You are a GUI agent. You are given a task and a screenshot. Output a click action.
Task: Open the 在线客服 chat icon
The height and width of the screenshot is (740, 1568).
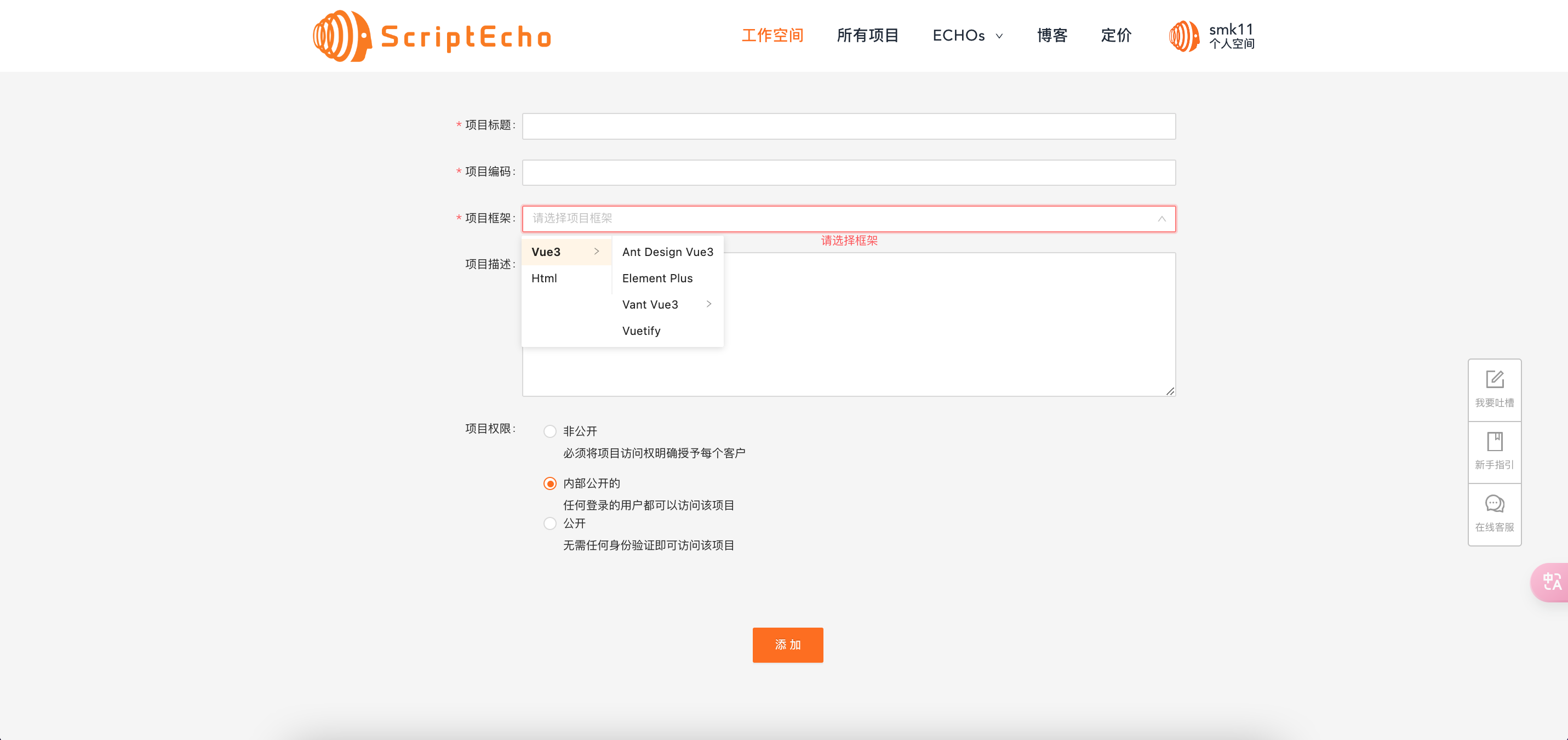1495,504
